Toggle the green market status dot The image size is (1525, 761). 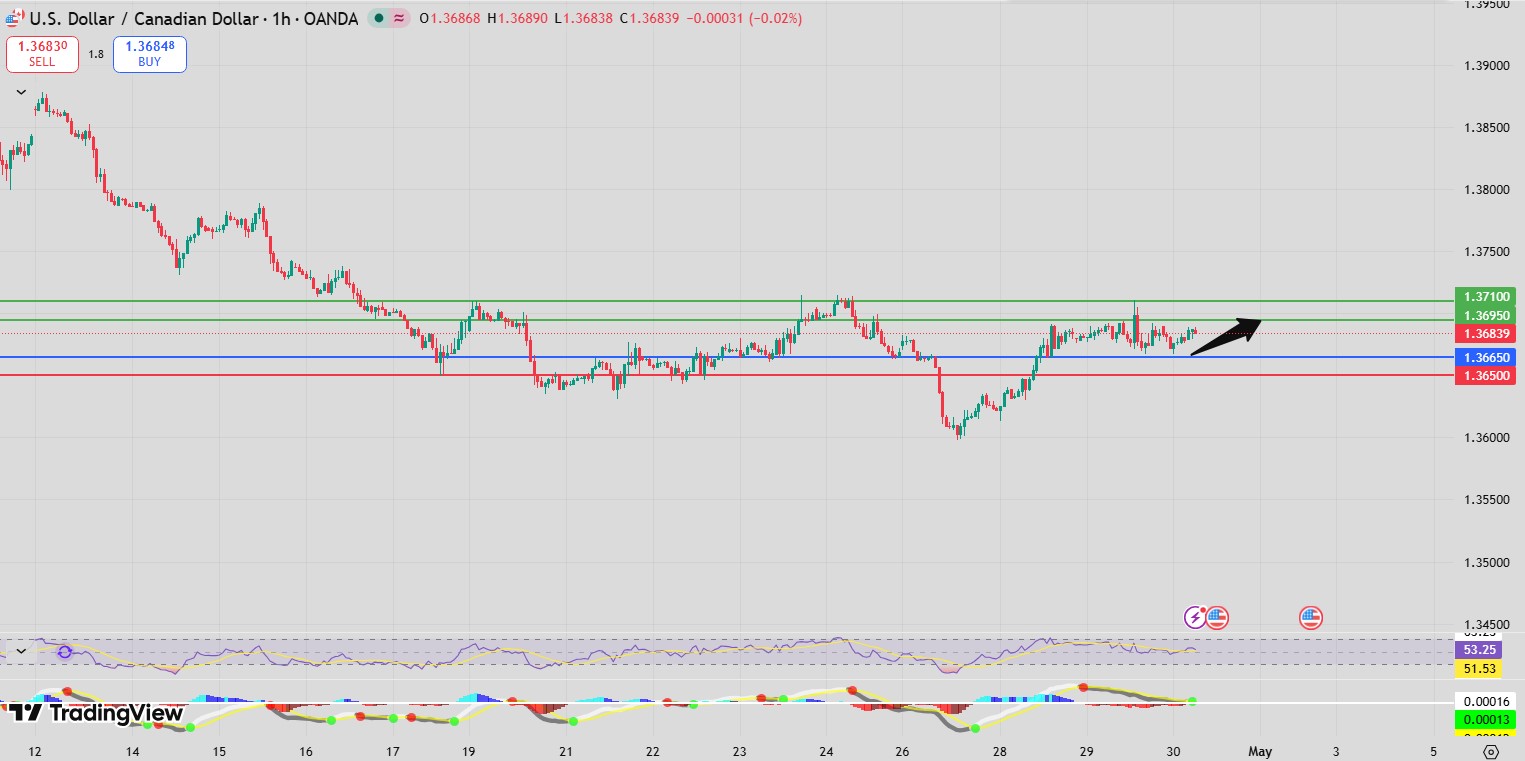click(380, 18)
